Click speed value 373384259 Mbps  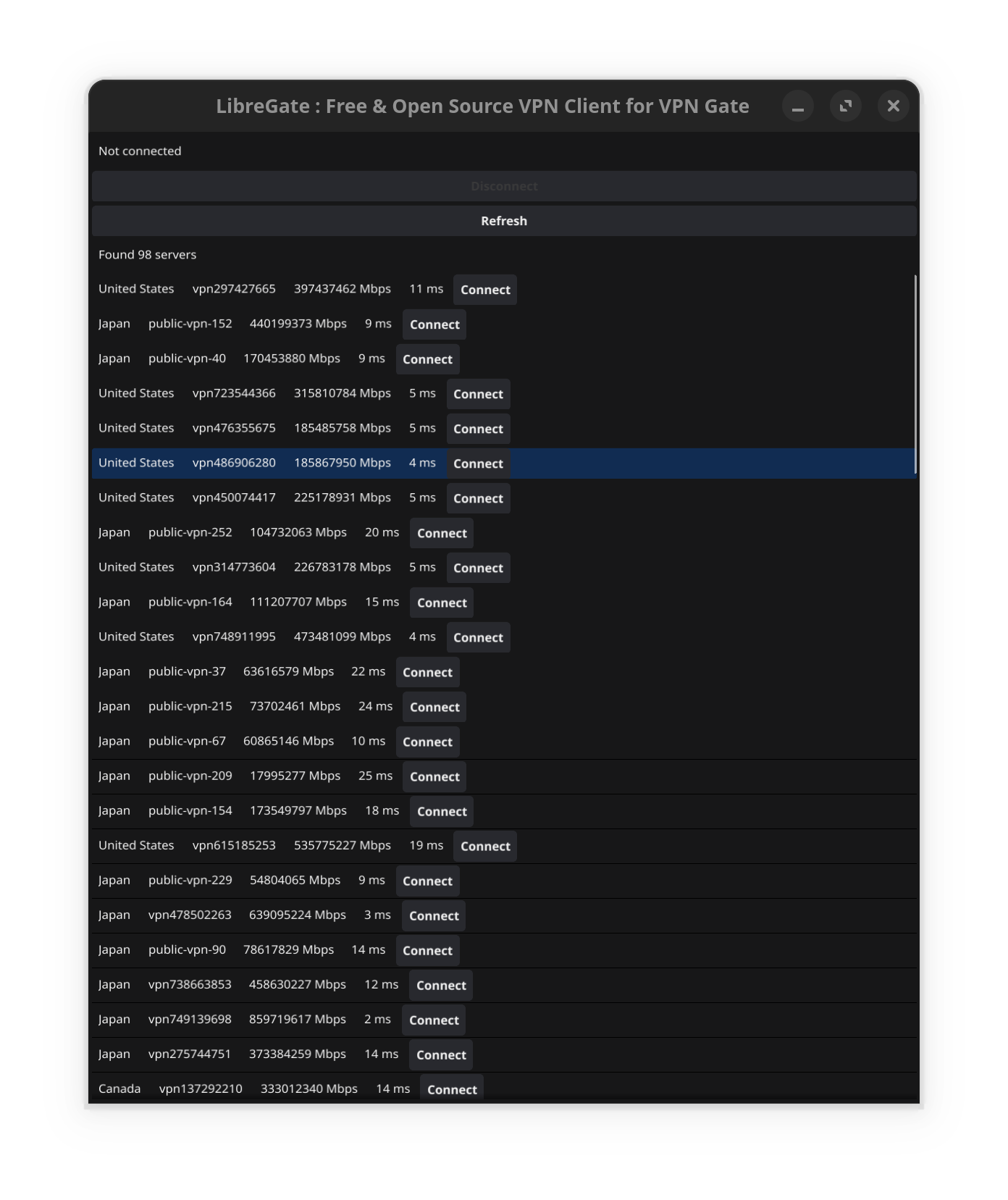pos(298,1054)
